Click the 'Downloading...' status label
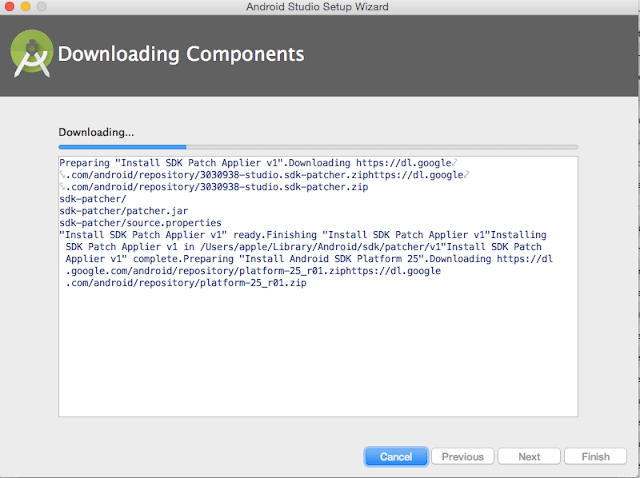The width and height of the screenshot is (640, 478). [x=96, y=132]
